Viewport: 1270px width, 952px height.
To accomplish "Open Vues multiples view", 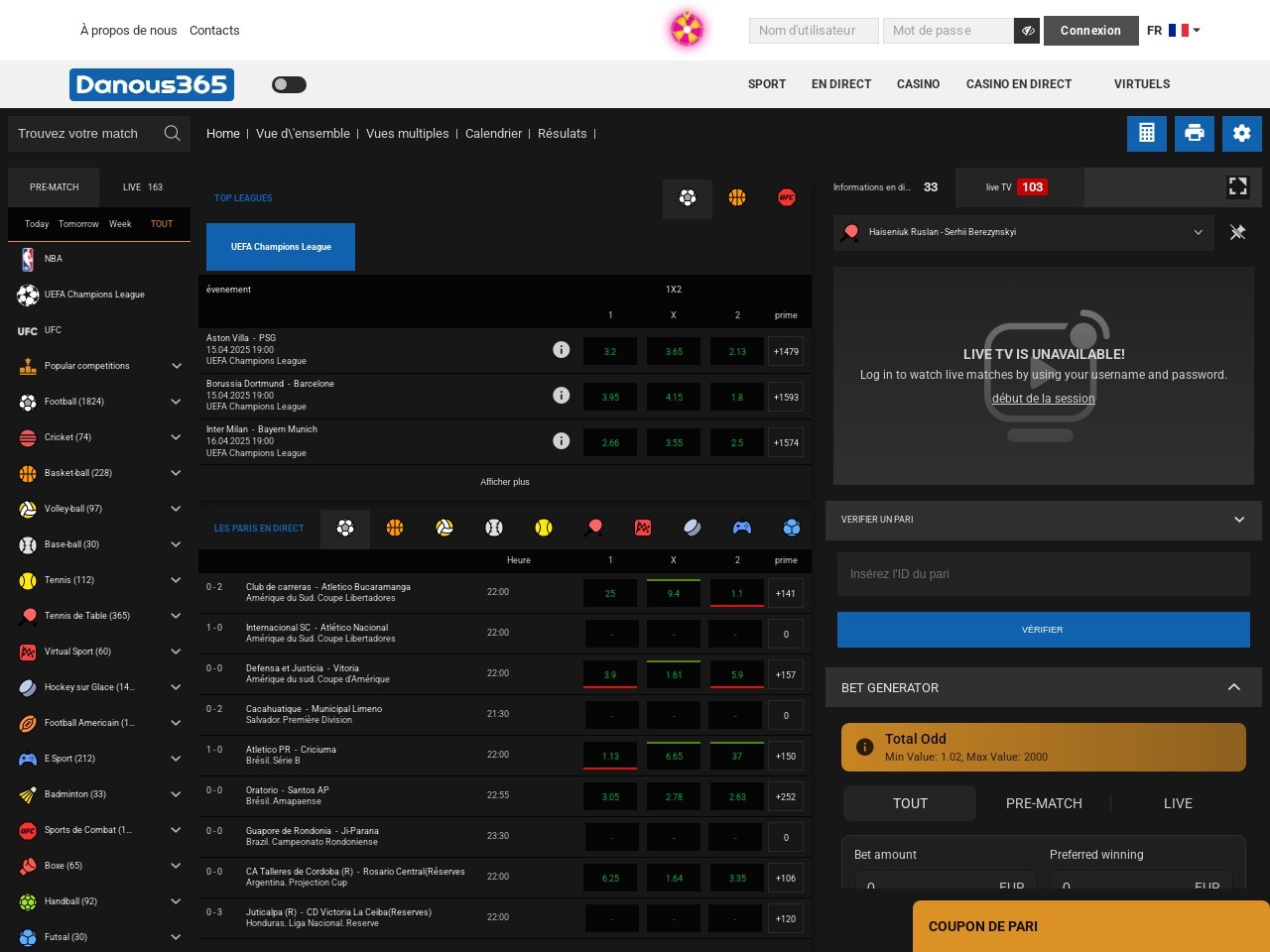I will click(407, 134).
